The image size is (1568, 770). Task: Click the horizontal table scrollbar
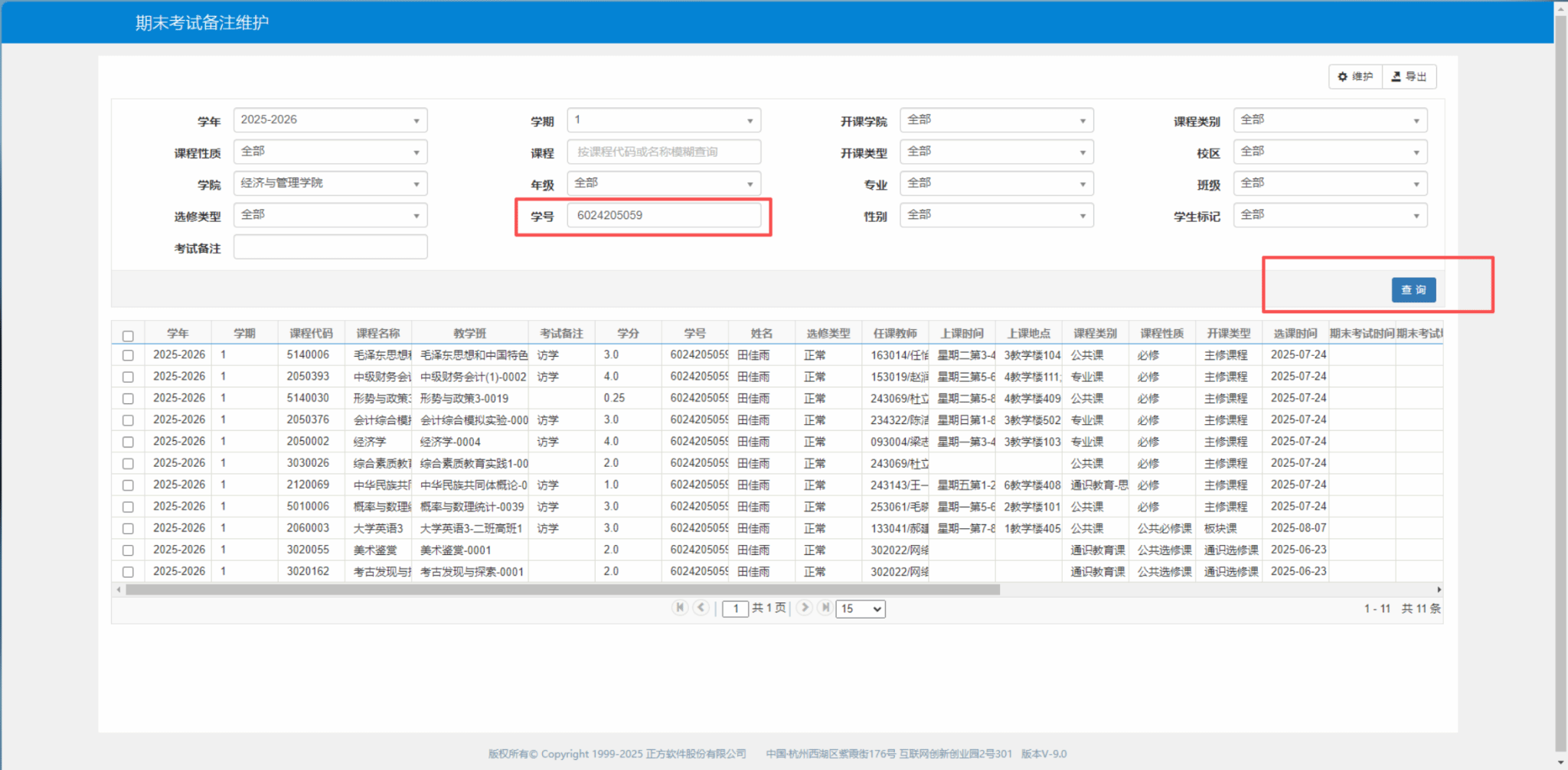[563, 589]
